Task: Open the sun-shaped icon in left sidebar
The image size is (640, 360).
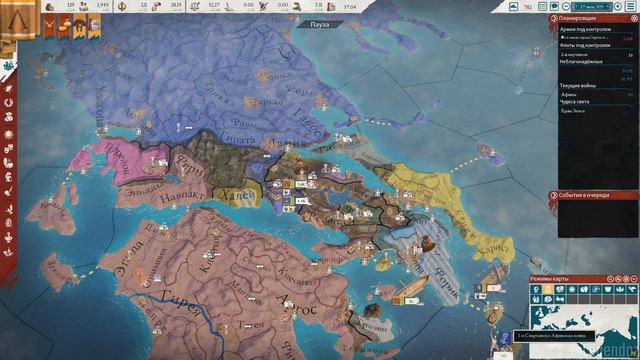Action: (8, 134)
